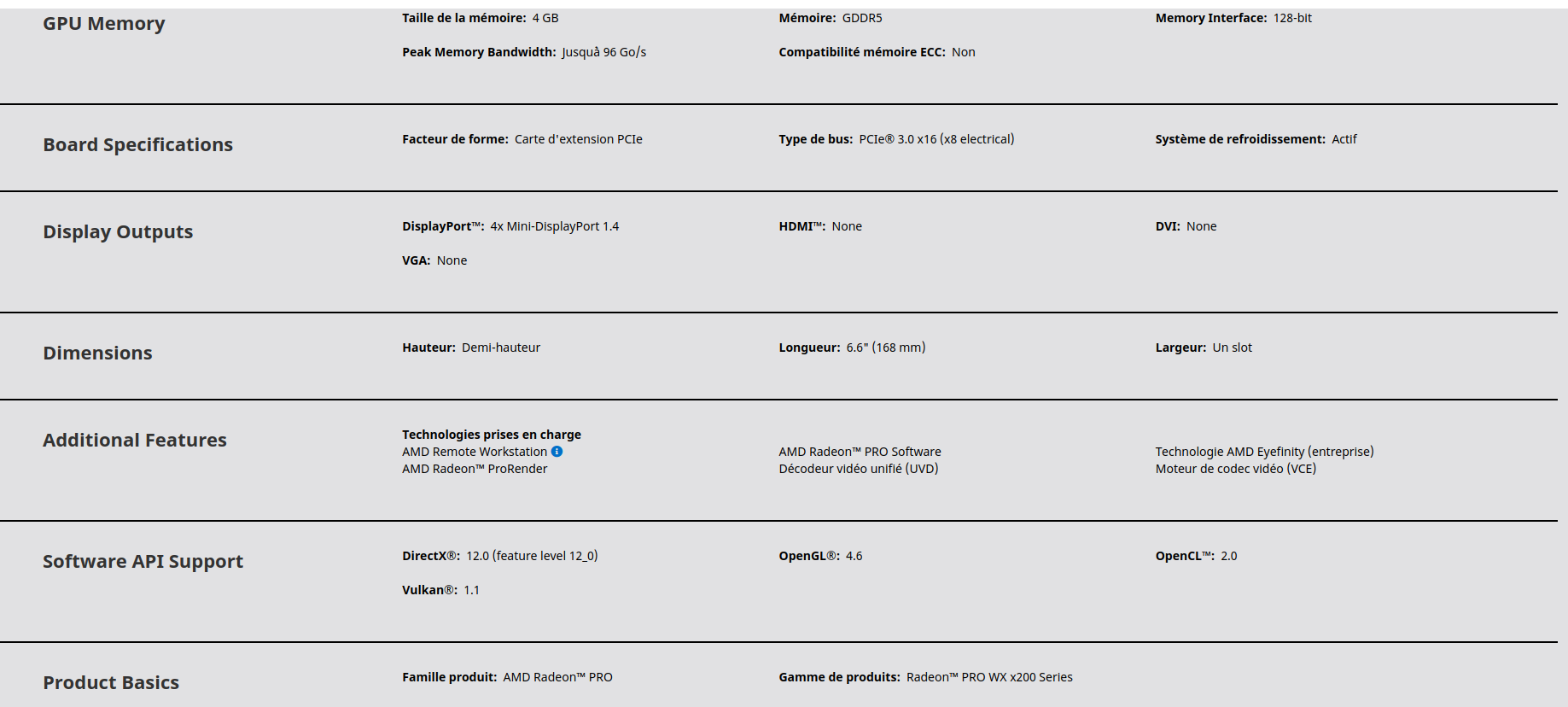Click the Dimensions section heading

(97, 353)
